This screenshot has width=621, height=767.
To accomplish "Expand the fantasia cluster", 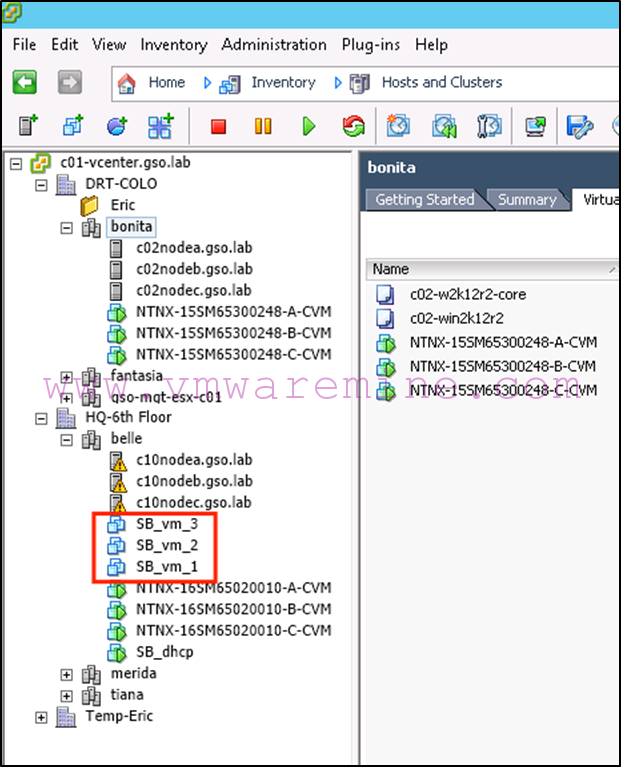I will 66,377.
